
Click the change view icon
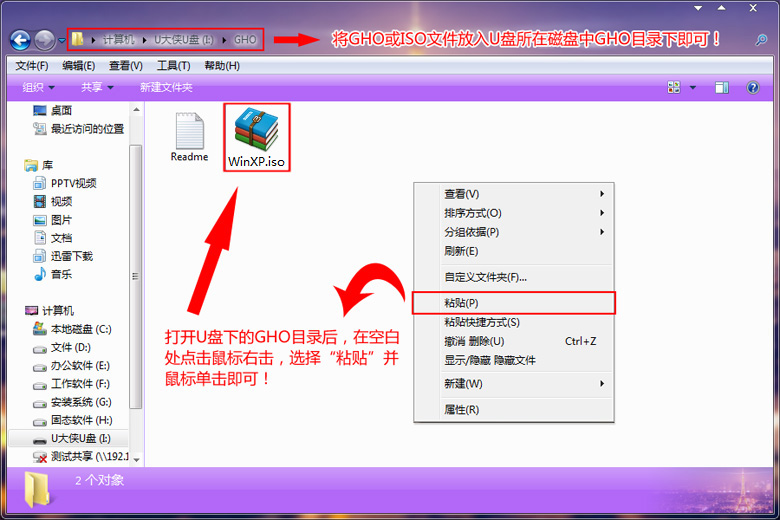pos(674,88)
